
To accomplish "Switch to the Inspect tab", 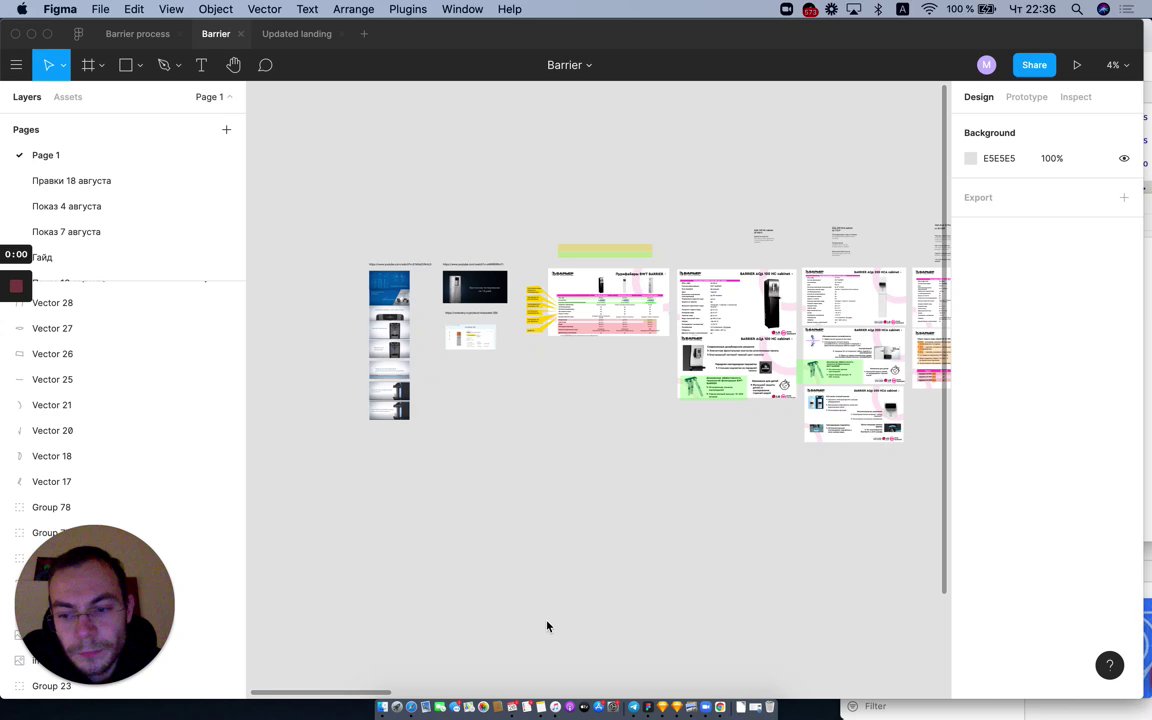I will coord(1076,96).
